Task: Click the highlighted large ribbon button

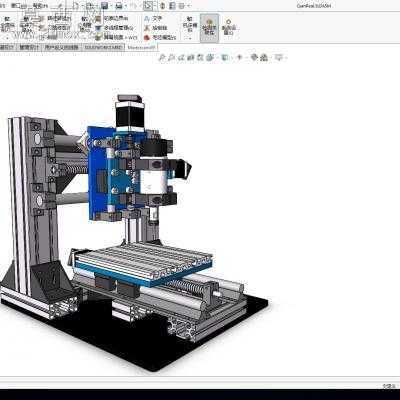Action: (209, 28)
